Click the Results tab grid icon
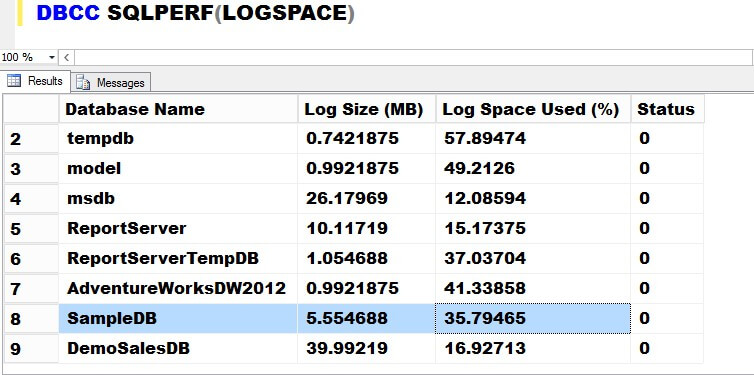754x375 pixels. click(x=14, y=81)
